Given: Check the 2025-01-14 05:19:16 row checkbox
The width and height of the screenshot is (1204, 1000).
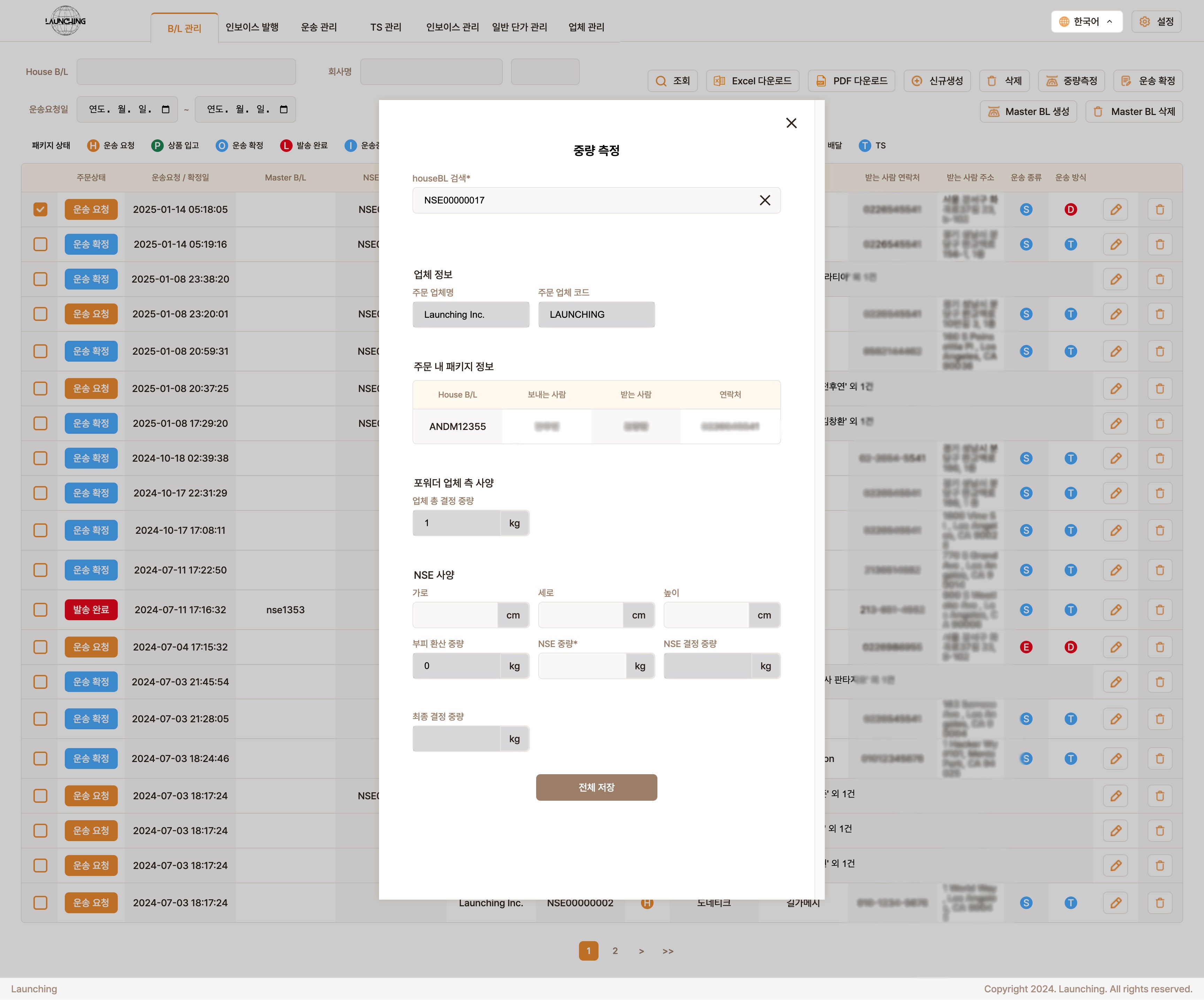Looking at the screenshot, I should coord(40,244).
